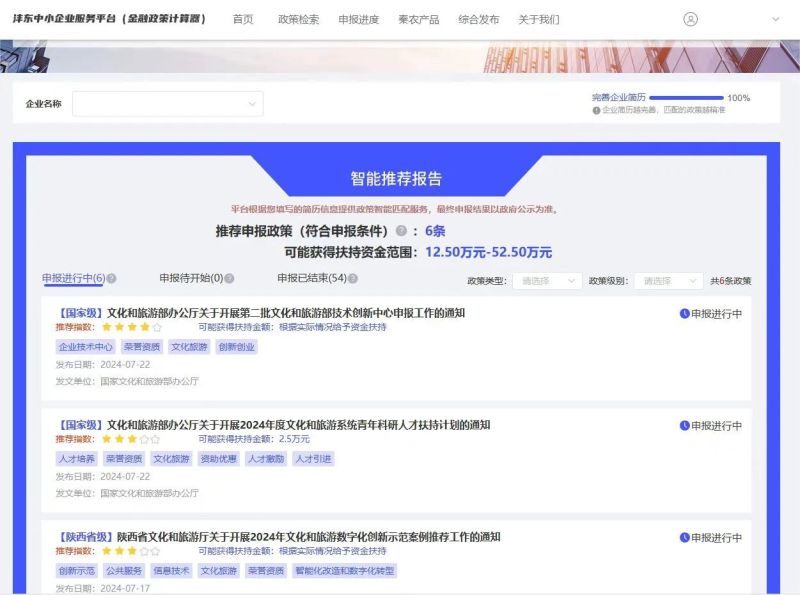Go to 申报进度 navigation item
Screen dimensions: 800x595
tap(358, 19)
